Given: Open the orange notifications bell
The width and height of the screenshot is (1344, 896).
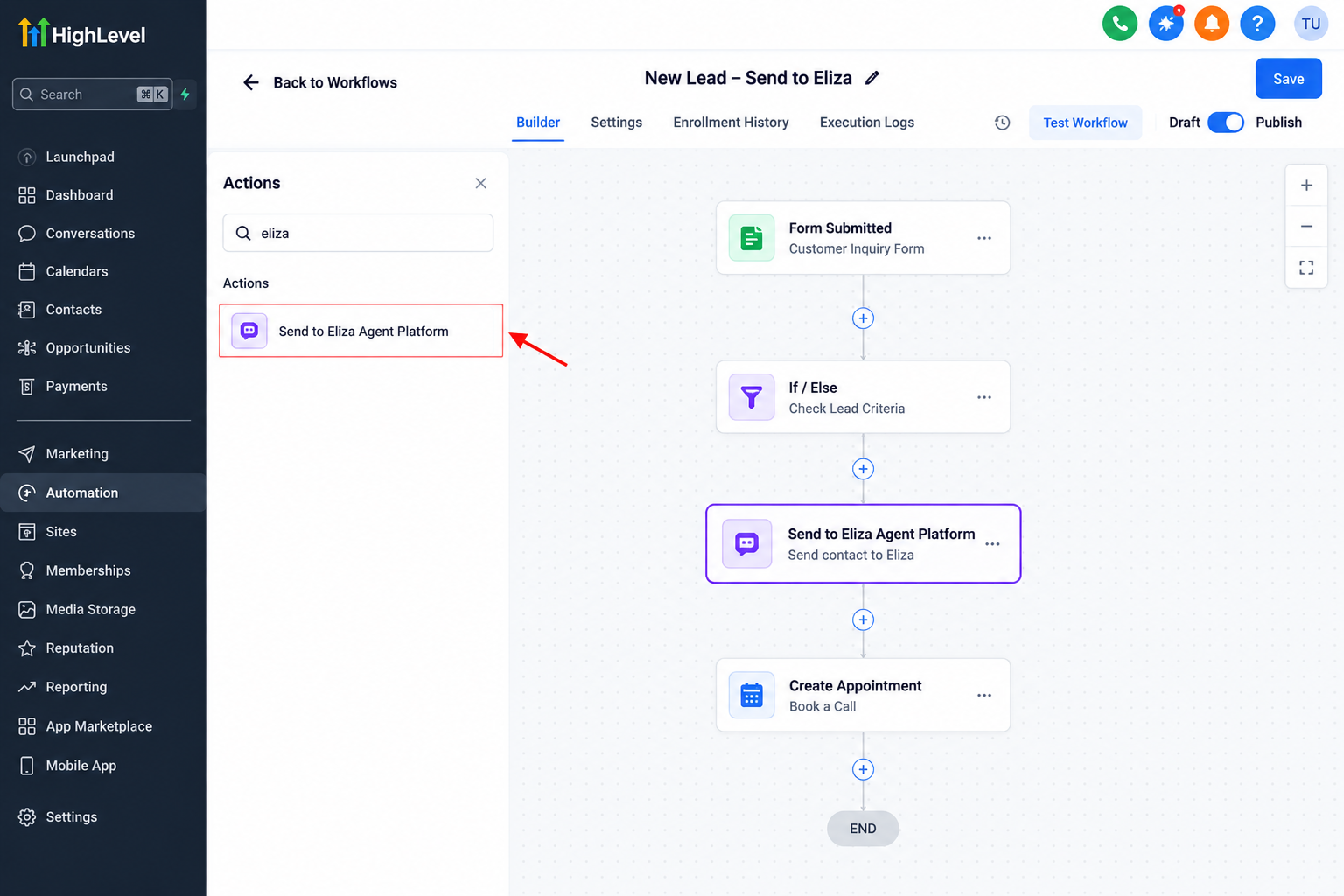Looking at the screenshot, I should pyautogui.click(x=1212, y=24).
